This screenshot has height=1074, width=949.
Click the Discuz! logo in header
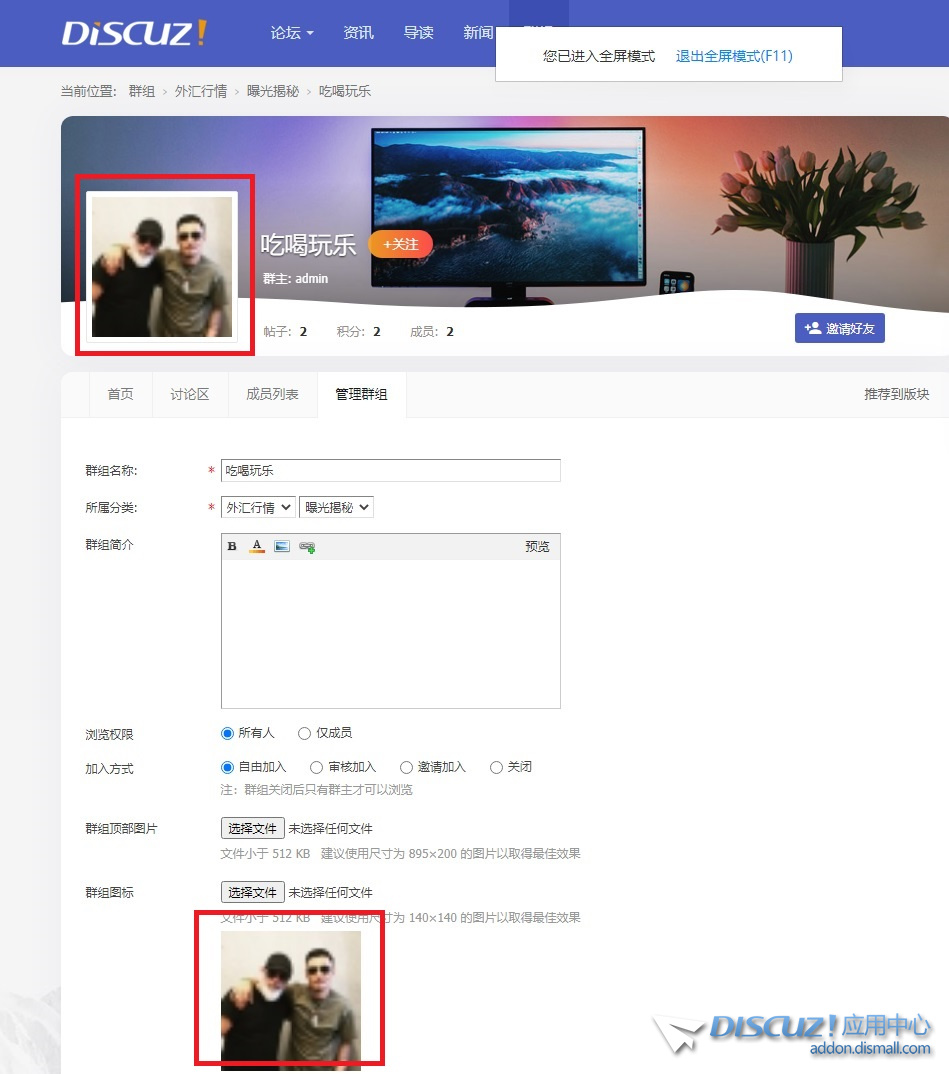134,33
